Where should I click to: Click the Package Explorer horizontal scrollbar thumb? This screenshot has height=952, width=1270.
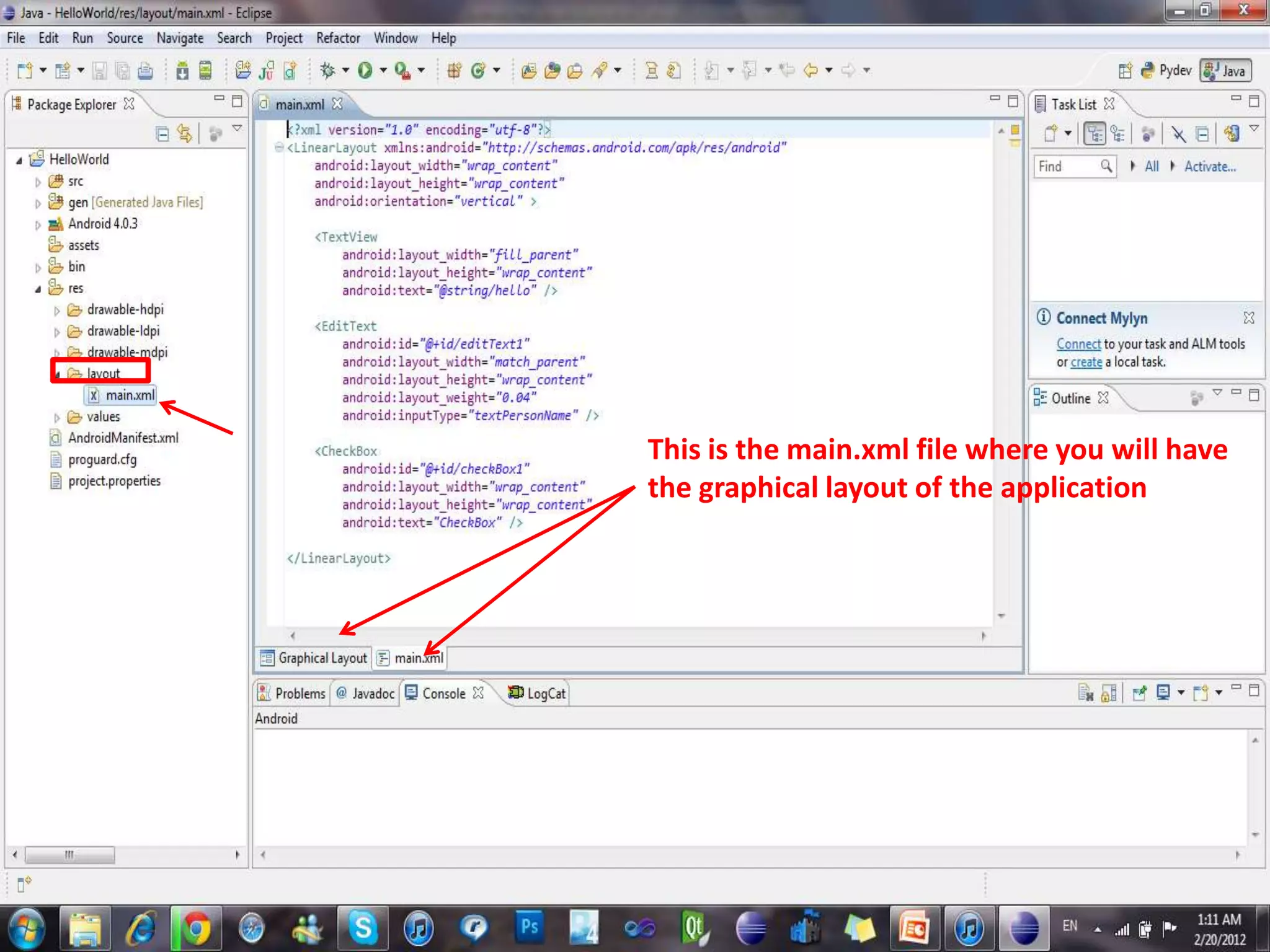pyautogui.click(x=69, y=855)
